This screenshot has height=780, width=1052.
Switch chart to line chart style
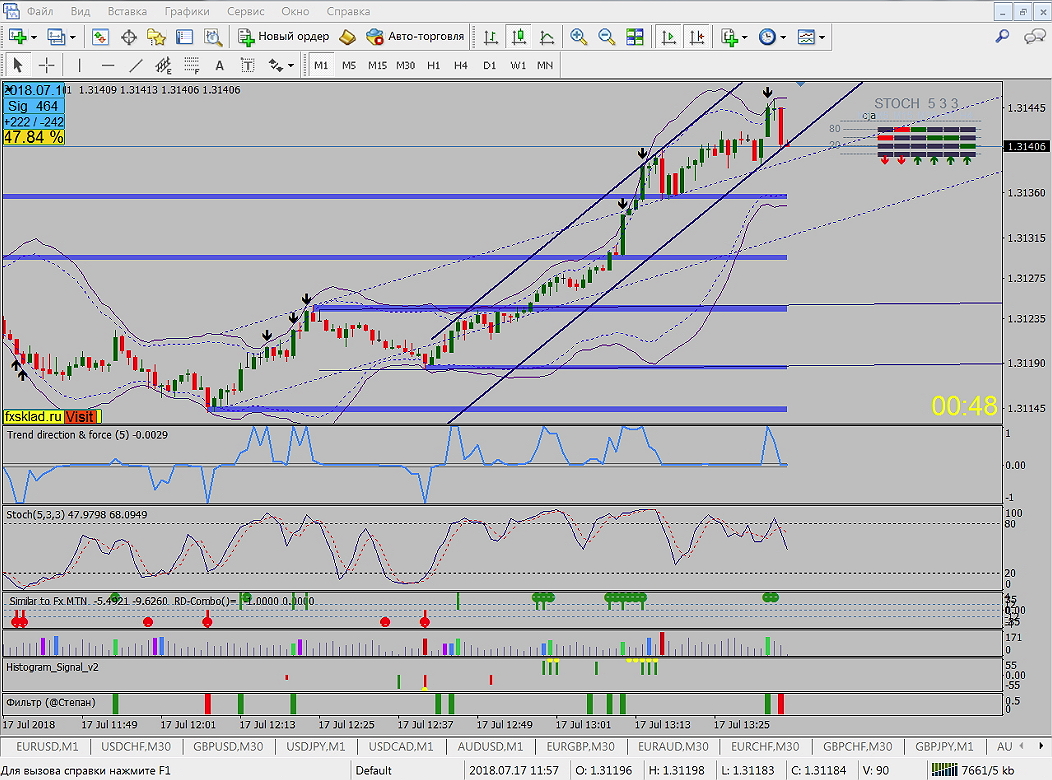(x=547, y=37)
